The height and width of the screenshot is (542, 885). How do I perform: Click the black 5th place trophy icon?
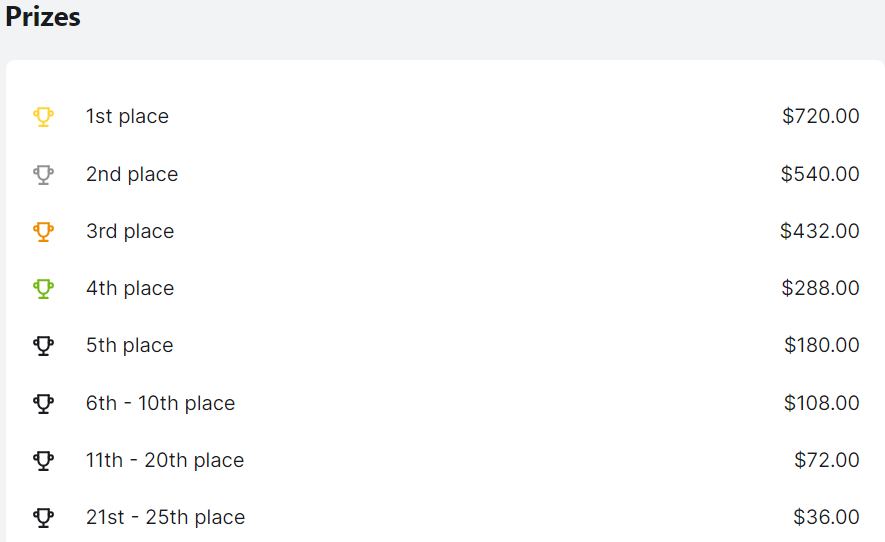43,346
